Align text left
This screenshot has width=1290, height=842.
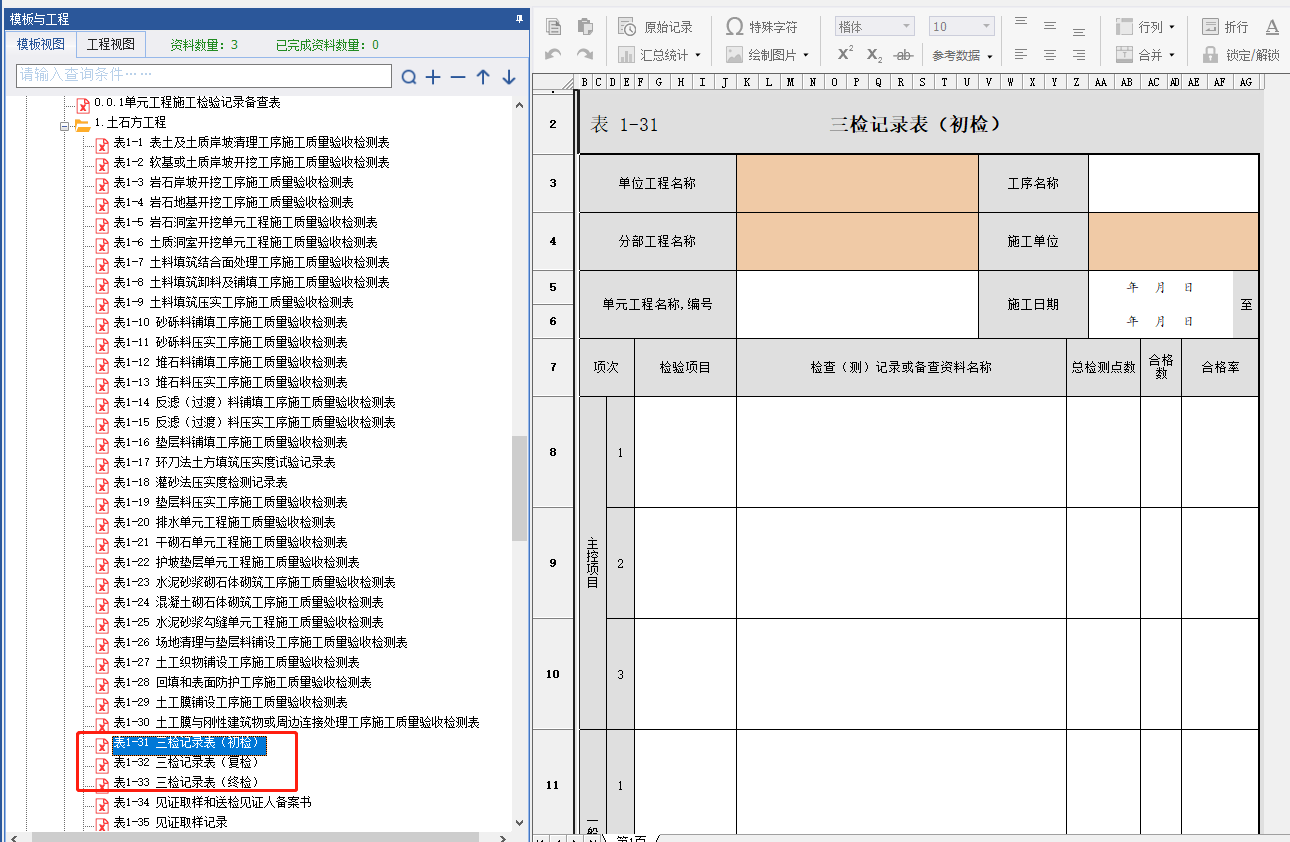[x=1020, y=55]
